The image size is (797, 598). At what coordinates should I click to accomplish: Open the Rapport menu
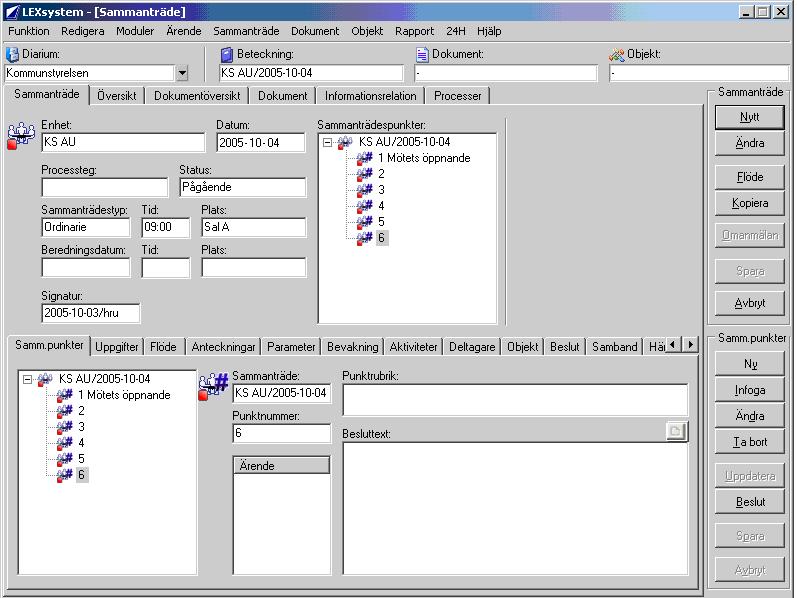pos(415,31)
